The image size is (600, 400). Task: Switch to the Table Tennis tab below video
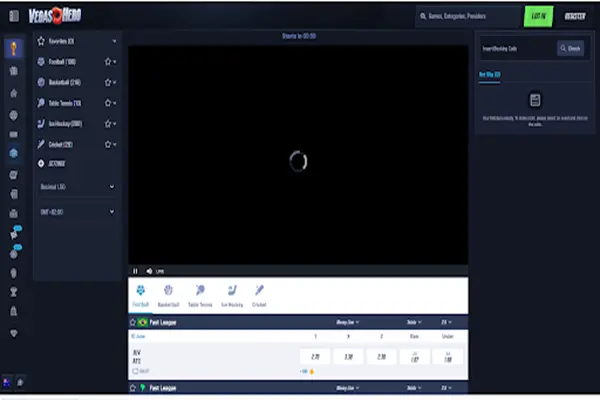[x=200, y=296]
